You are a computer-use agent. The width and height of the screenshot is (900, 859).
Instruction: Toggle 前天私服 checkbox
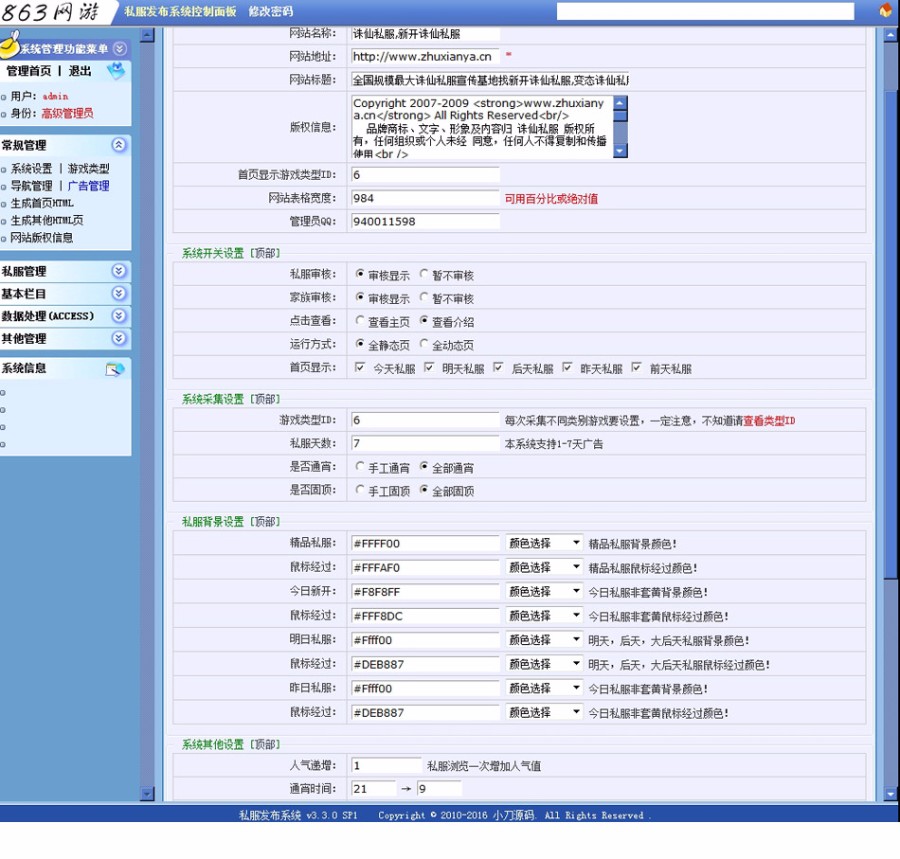tap(636, 367)
